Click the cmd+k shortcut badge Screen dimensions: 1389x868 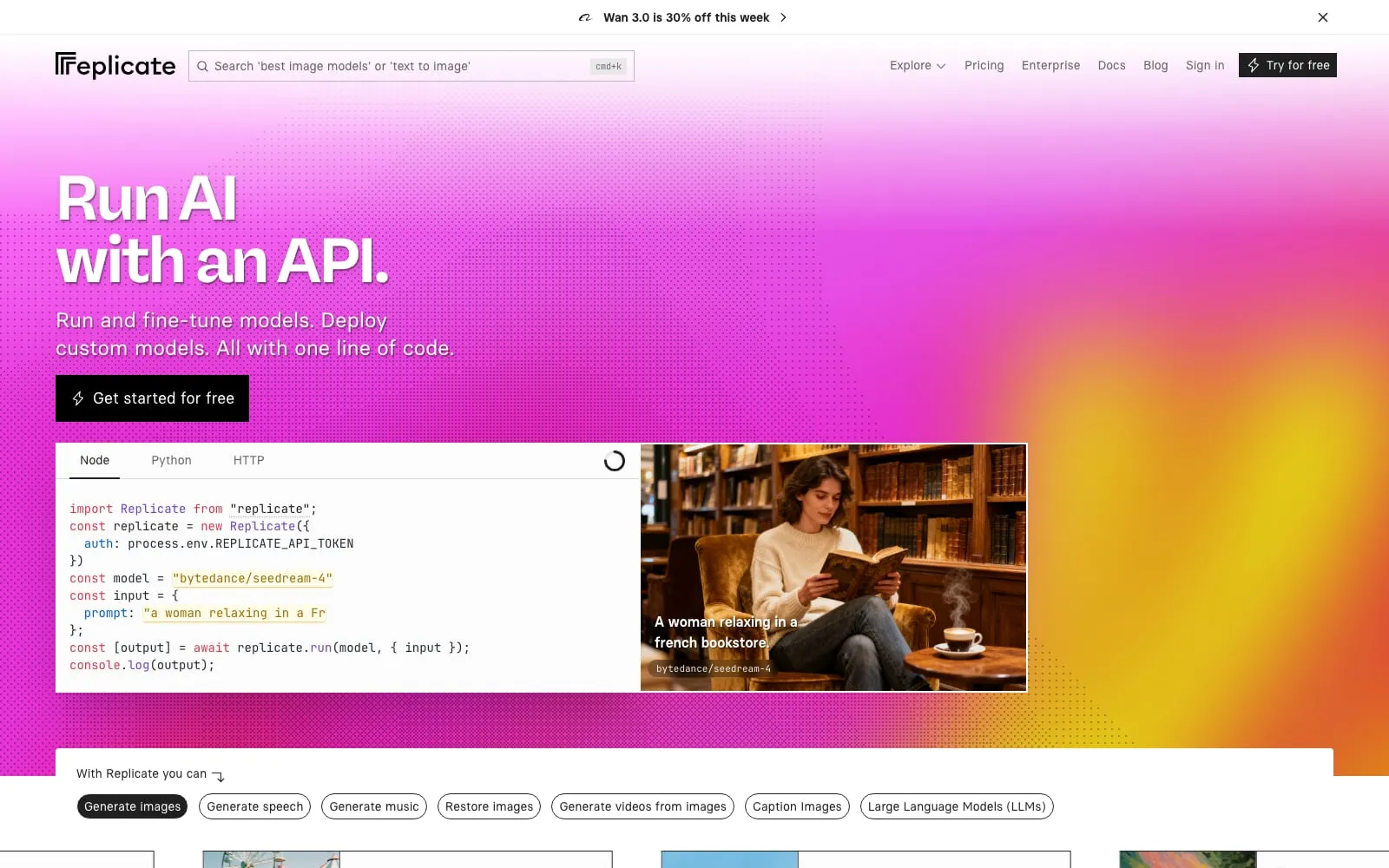click(x=609, y=66)
